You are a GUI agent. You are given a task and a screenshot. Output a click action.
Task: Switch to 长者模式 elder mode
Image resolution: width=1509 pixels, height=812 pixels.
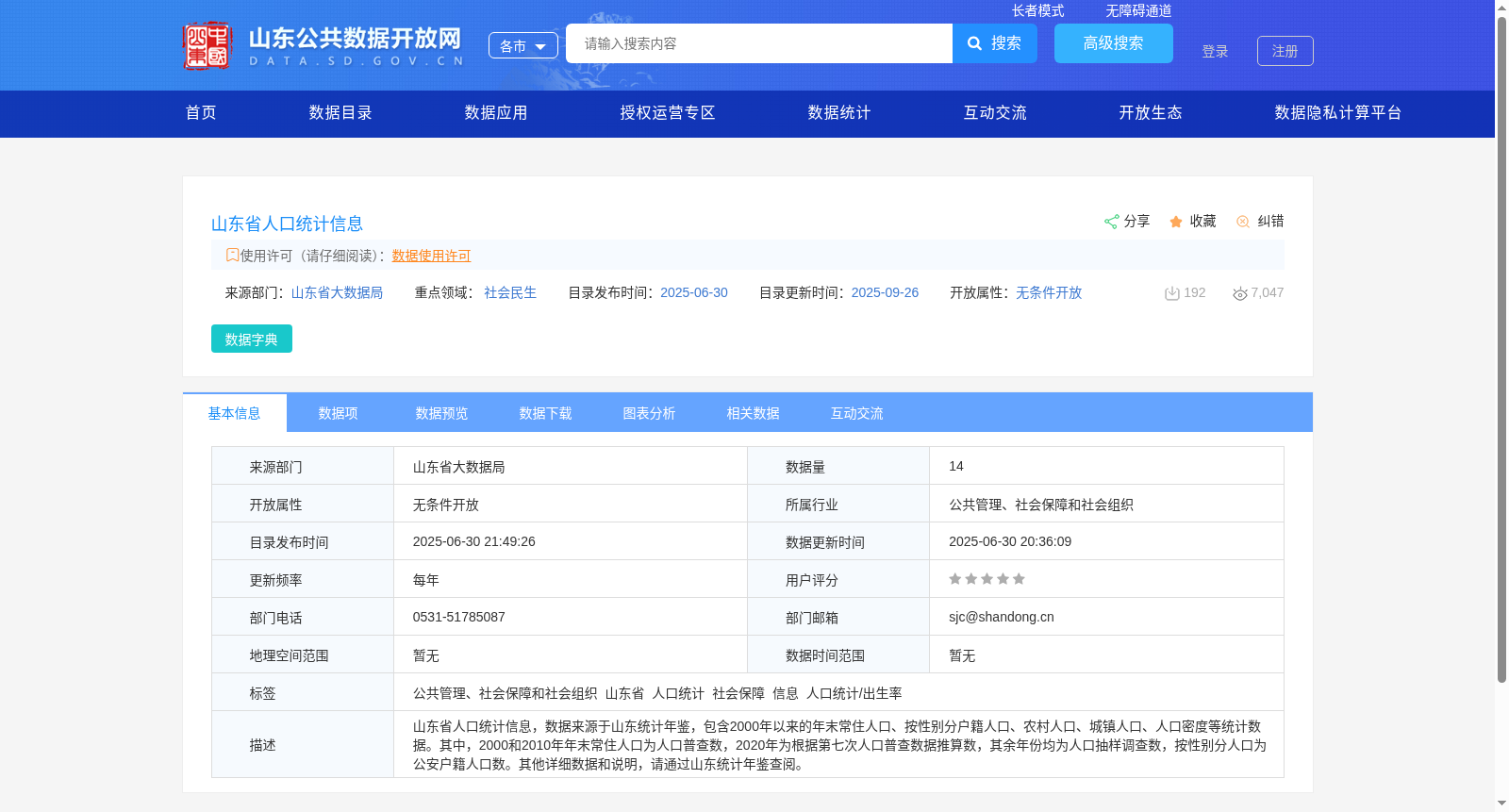point(1037,10)
